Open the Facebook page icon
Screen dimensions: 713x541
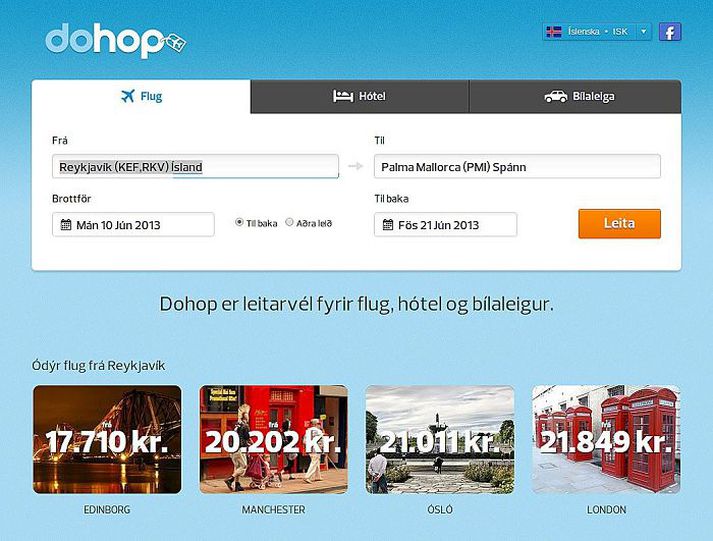(670, 32)
